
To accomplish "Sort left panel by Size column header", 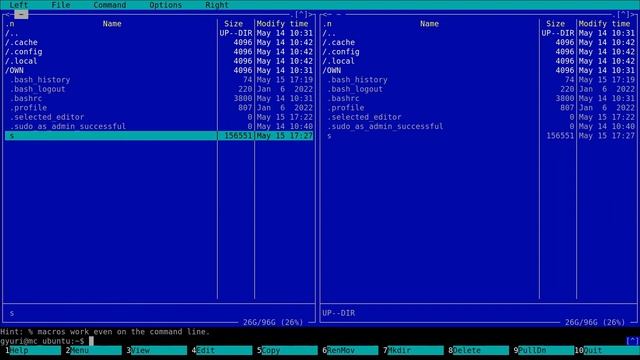I will click(x=233, y=24).
